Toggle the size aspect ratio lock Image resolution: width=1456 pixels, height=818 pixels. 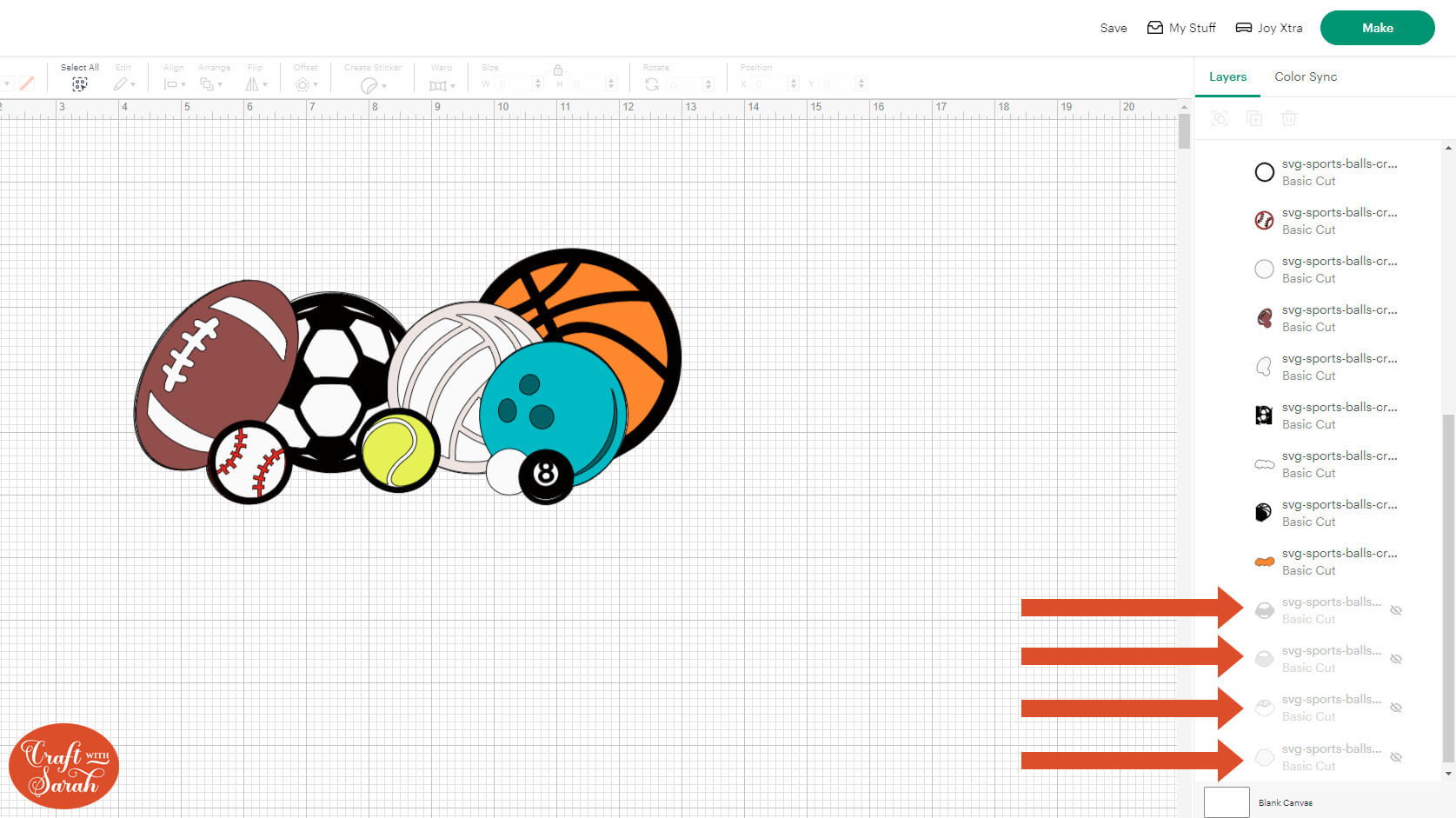tap(558, 70)
